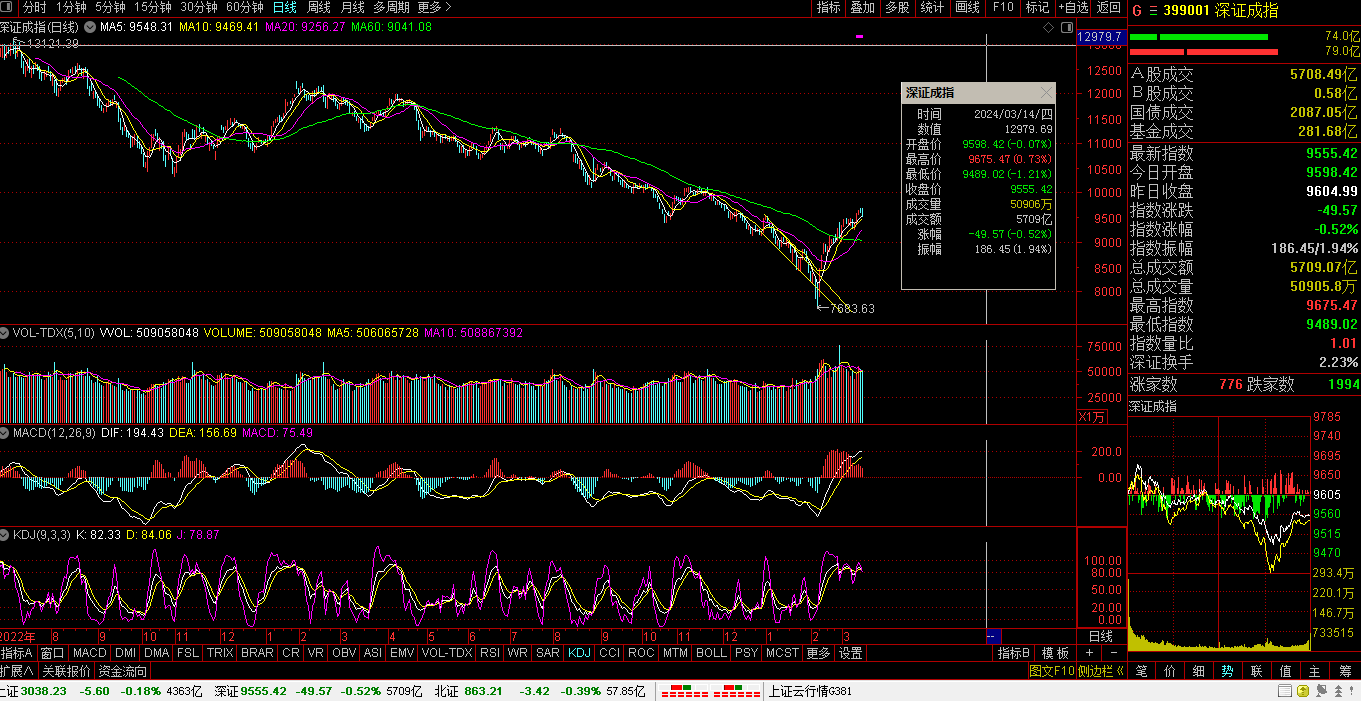Image resolution: width=1361 pixels, height=701 pixels.
Task: Open the 统计 statistics menu
Action: pyautogui.click(x=932, y=7)
